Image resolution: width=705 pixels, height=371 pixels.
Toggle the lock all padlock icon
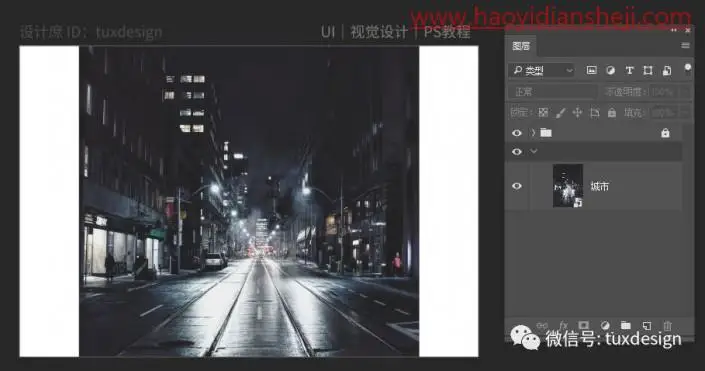pos(611,112)
